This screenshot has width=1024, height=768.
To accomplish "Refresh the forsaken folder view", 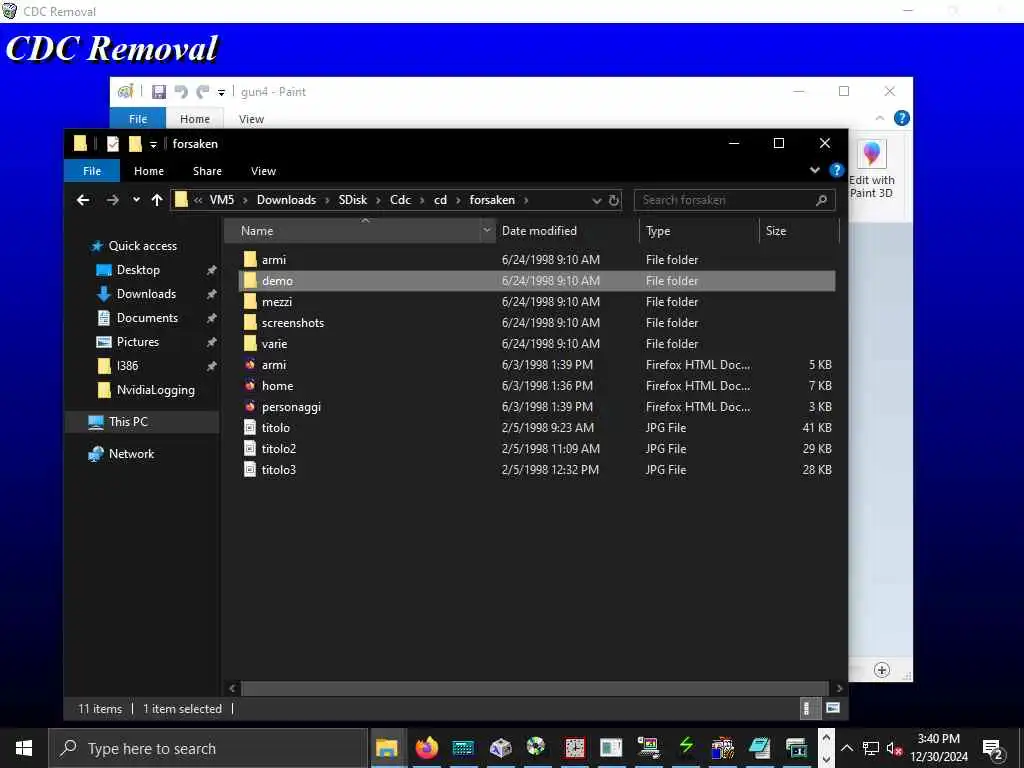I will (x=613, y=200).
